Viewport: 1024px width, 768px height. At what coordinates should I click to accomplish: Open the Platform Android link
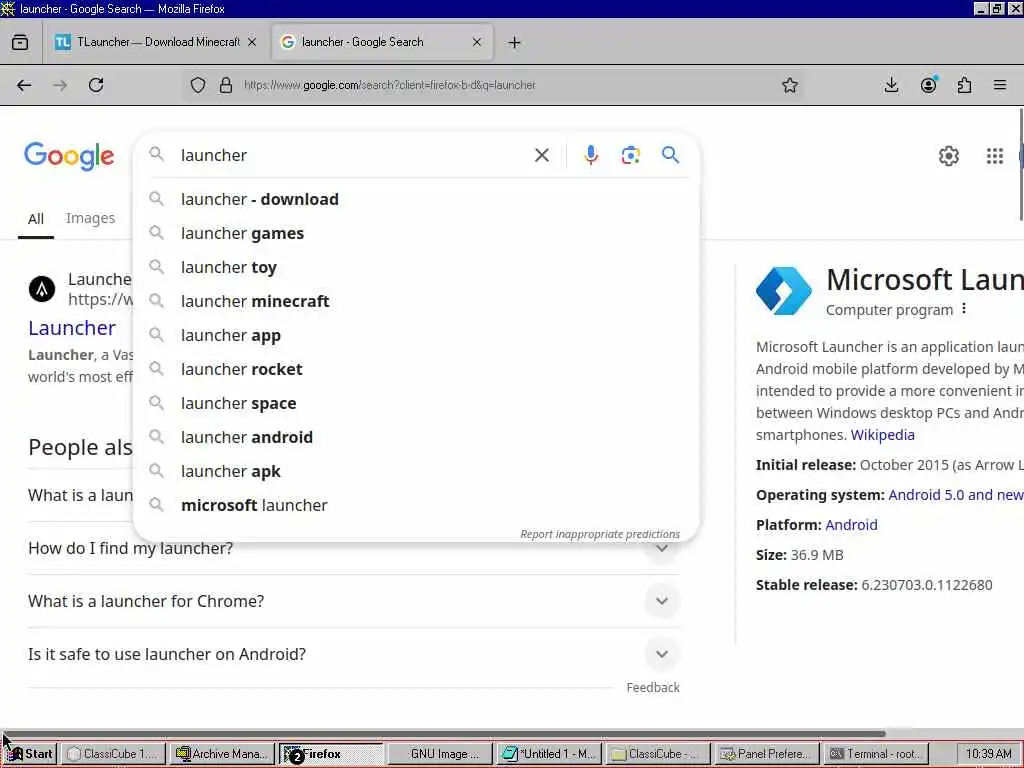pyautogui.click(x=851, y=525)
